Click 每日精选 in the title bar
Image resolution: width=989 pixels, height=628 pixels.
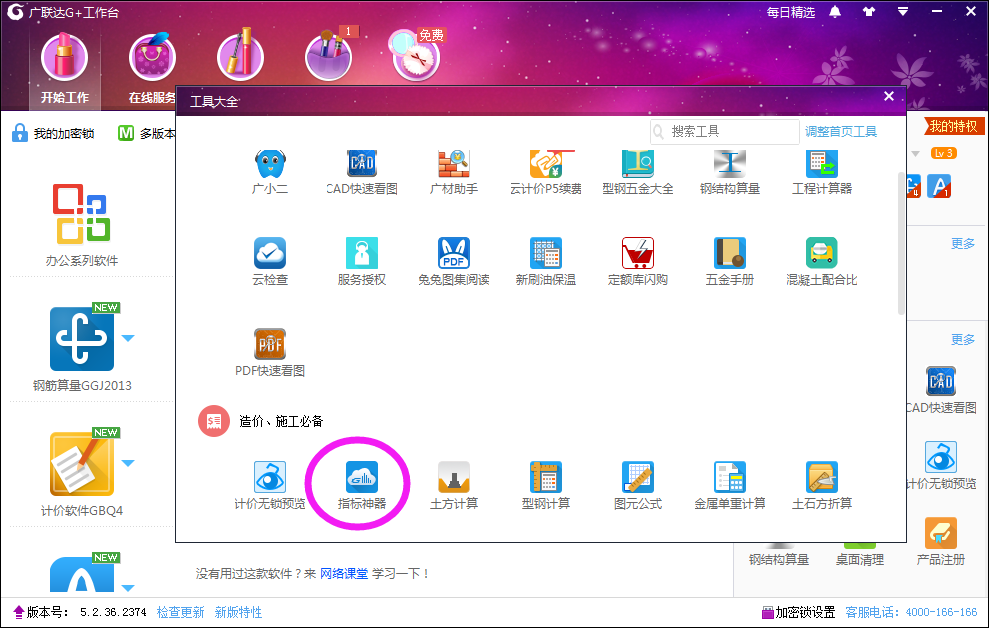(x=791, y=12)
